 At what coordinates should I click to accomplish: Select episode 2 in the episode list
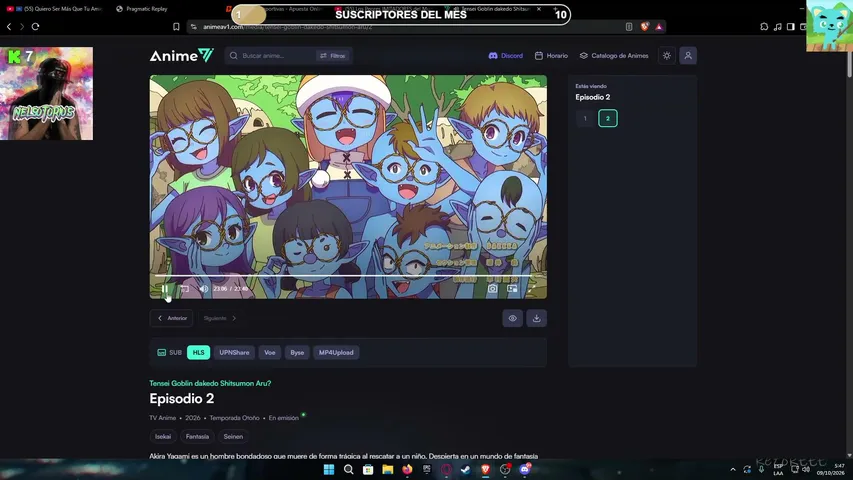608,118
